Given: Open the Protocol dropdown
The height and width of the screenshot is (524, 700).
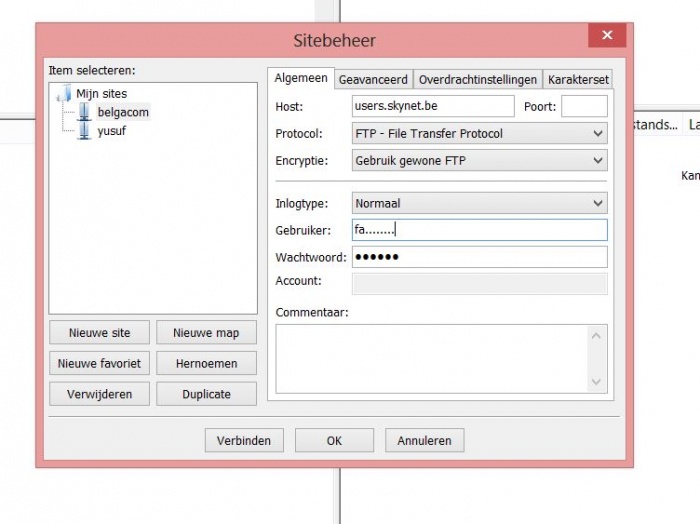Looking at the screenshot, I should click(479, 133).
